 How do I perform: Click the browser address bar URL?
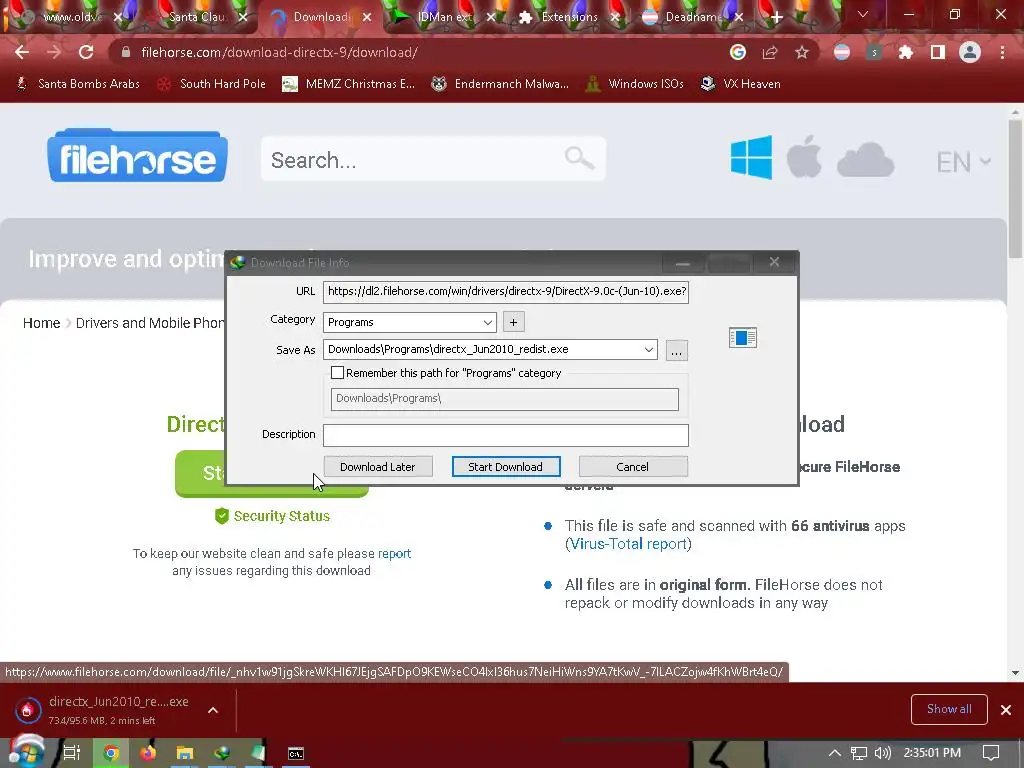[279, 52]
